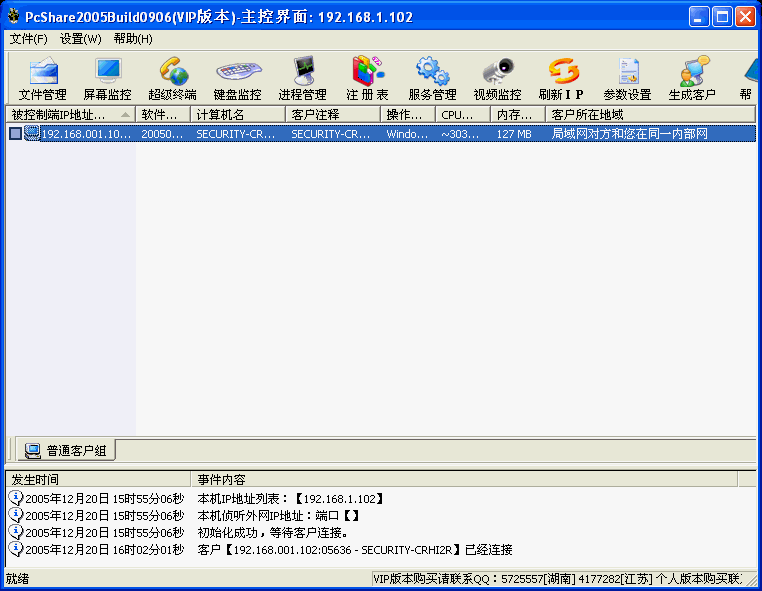Open 注册表 registry editor tool

[367, 78]
